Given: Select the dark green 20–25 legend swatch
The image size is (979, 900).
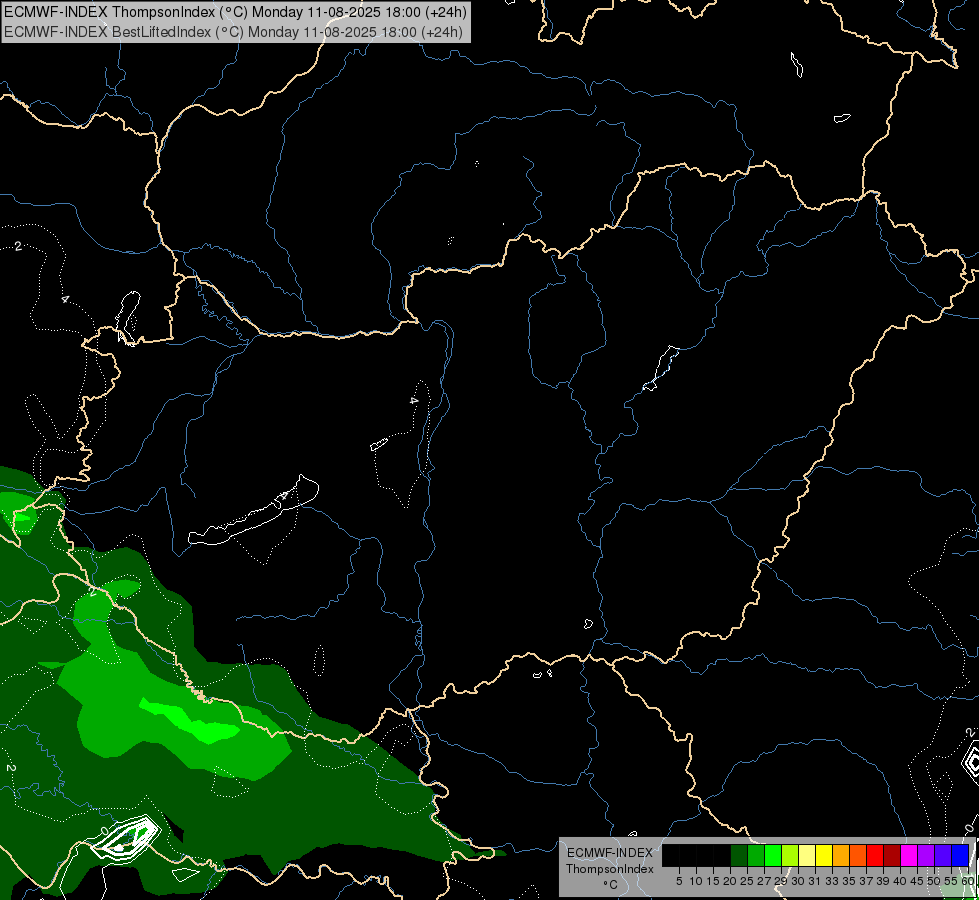Looking at the screenshot, I should (x=739, y=855).
